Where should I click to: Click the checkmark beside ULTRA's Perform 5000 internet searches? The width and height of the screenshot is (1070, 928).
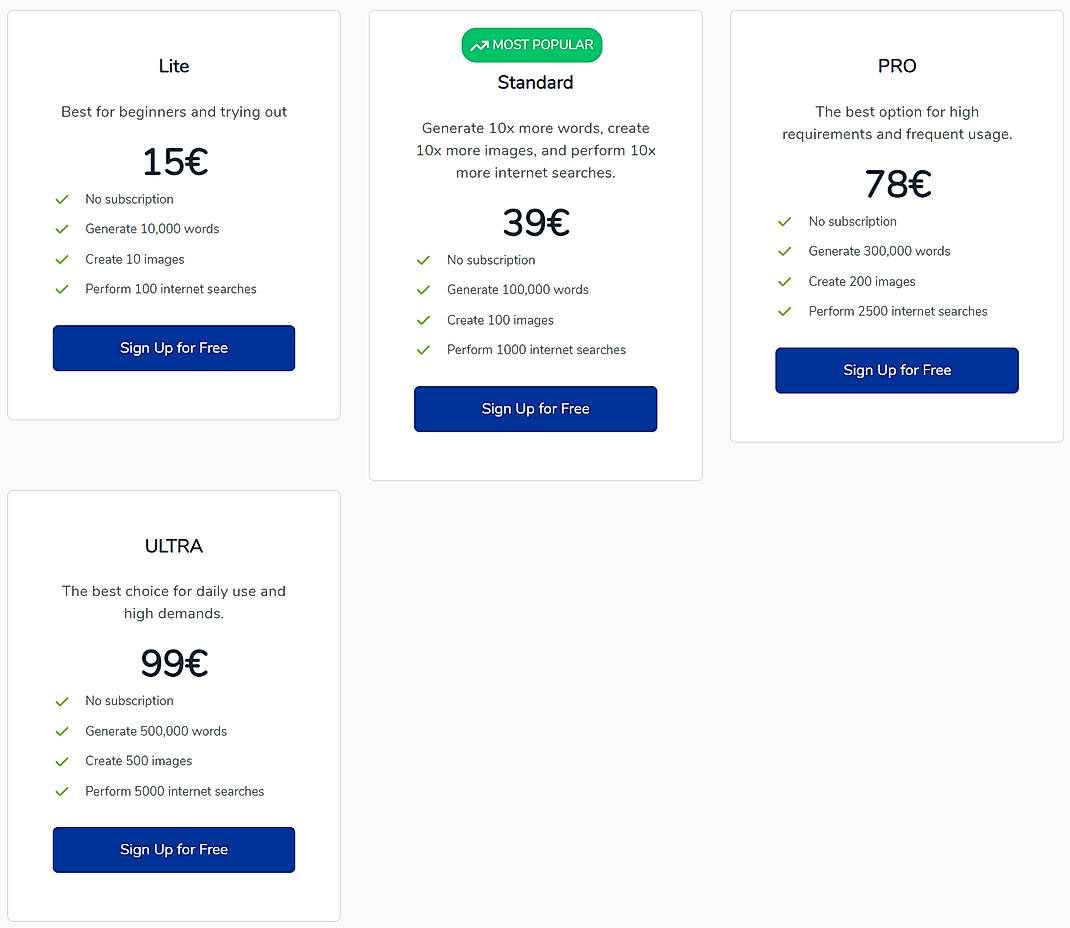tap(62, 791)
